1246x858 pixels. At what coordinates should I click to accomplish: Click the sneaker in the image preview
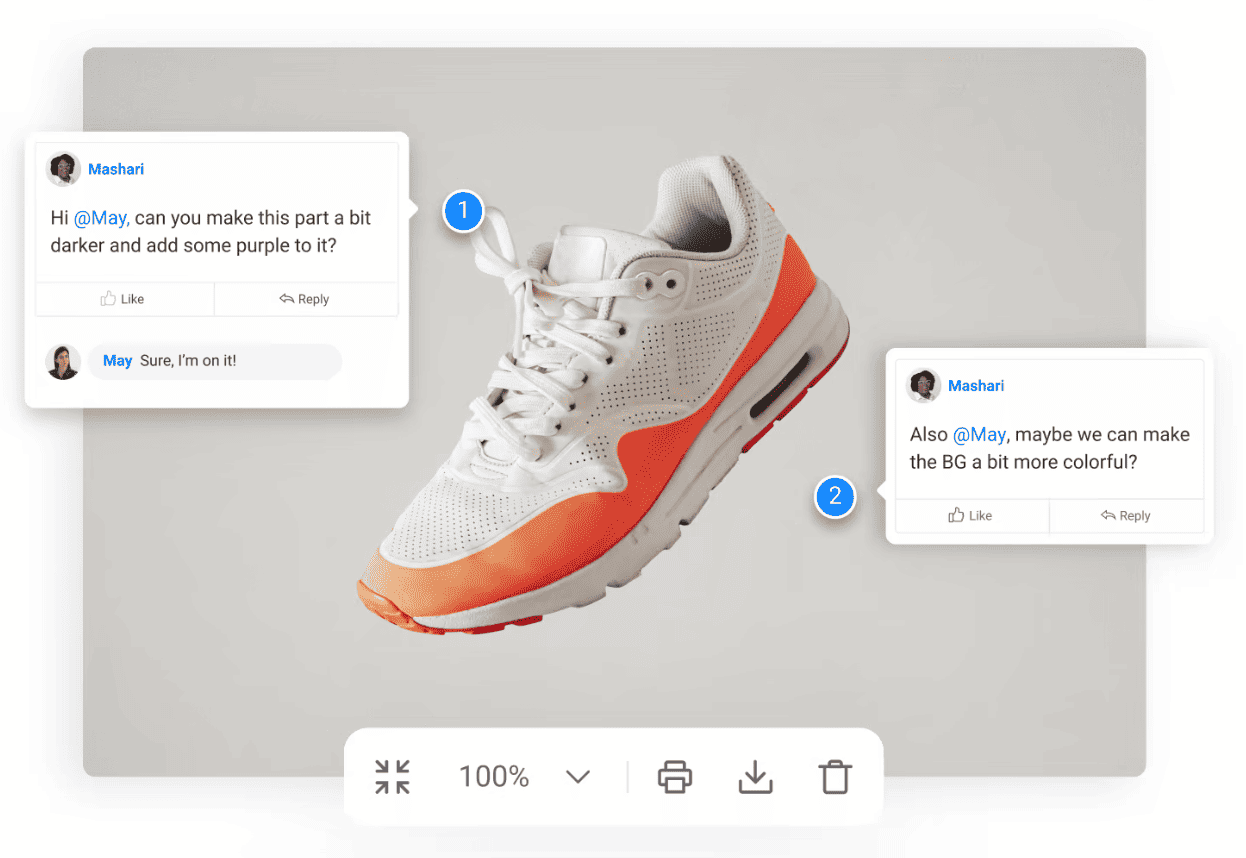click(x=606, y=395)
